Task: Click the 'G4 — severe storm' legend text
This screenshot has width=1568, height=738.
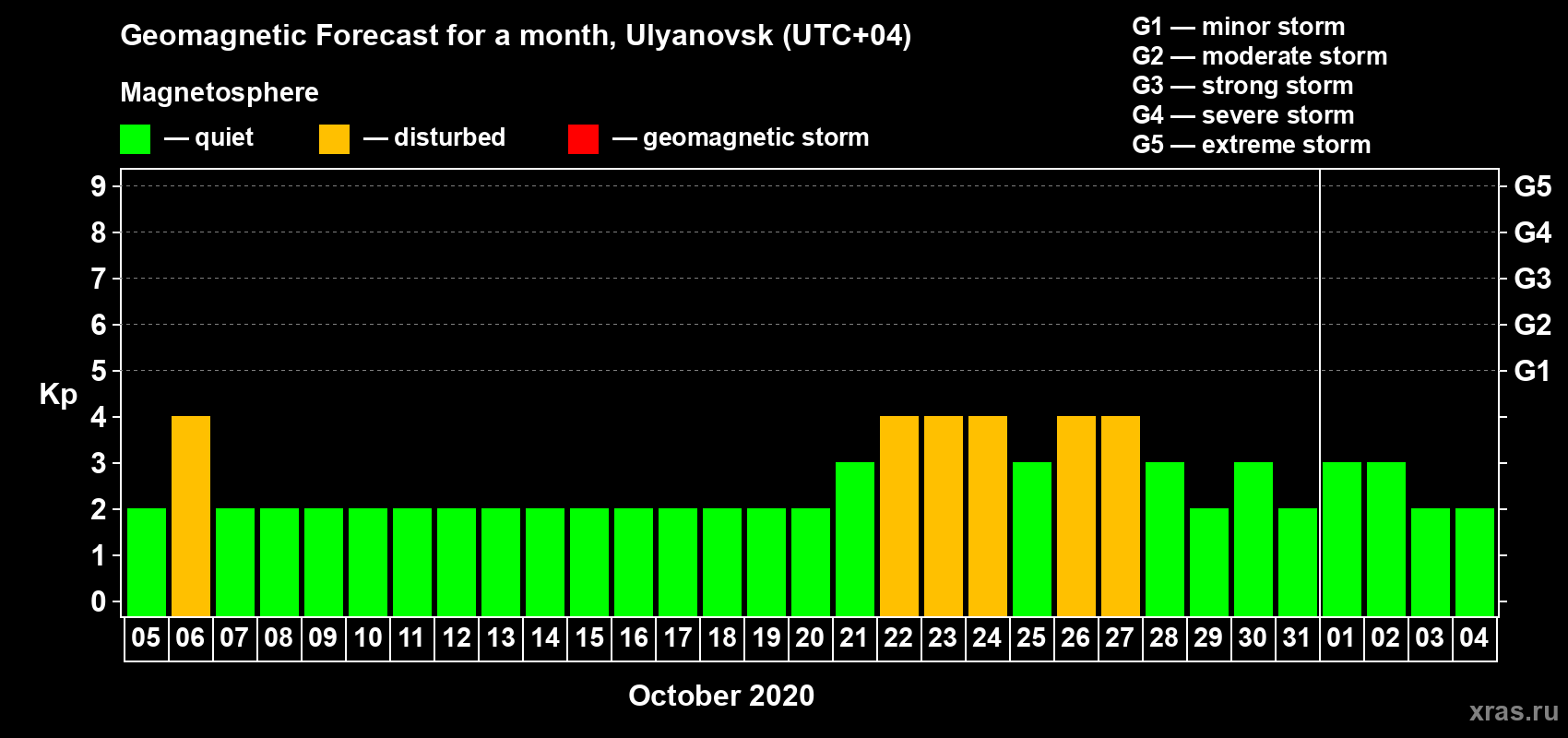Action: [1243, 115]
